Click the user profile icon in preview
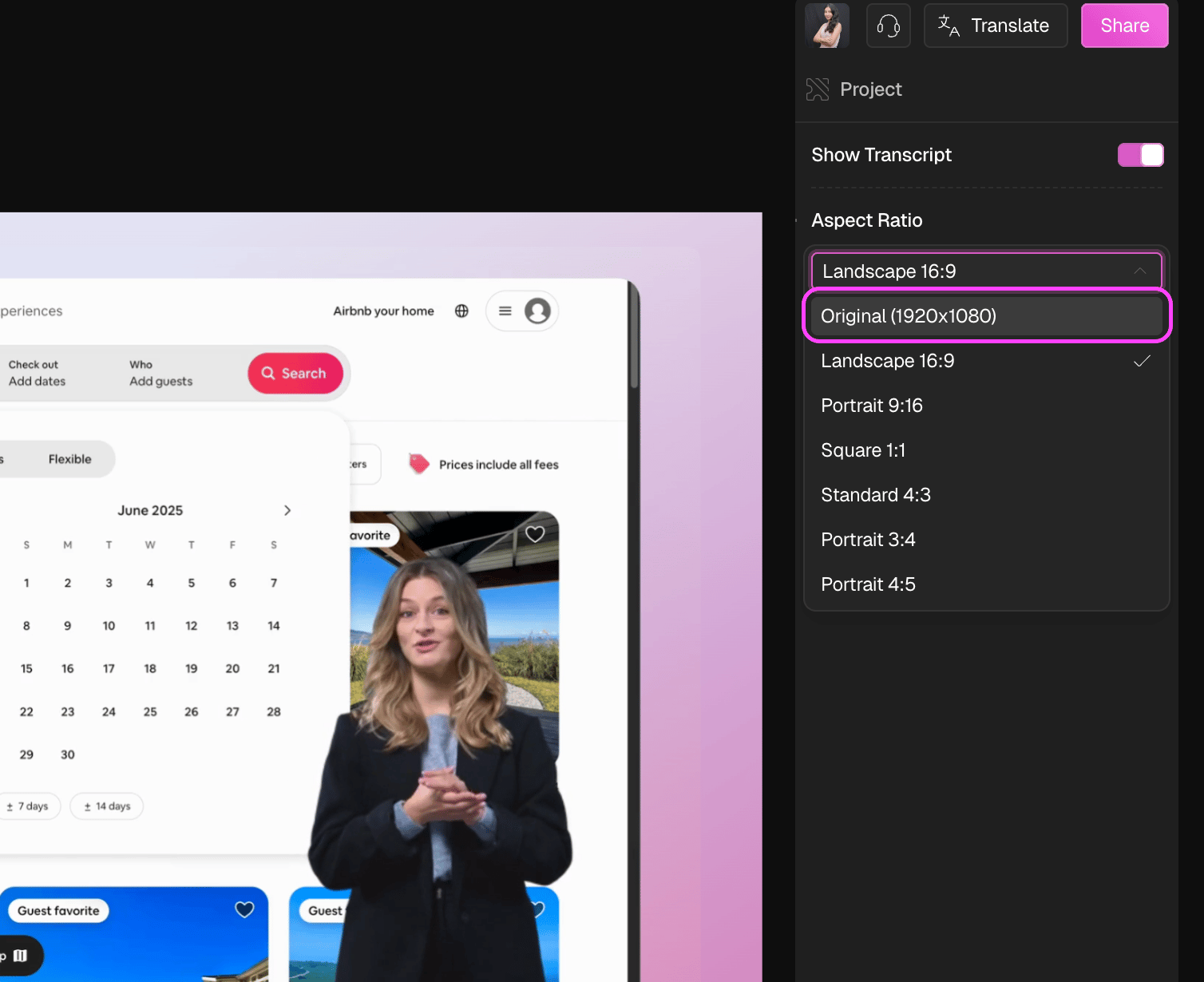1204x982 pixels. [537, 311]
